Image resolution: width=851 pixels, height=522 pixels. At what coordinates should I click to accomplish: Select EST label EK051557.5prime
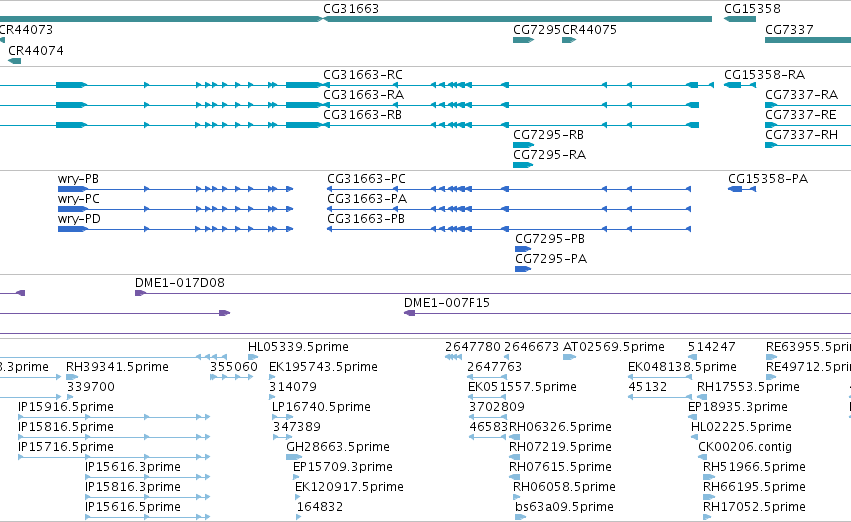[x=522, y=387]
